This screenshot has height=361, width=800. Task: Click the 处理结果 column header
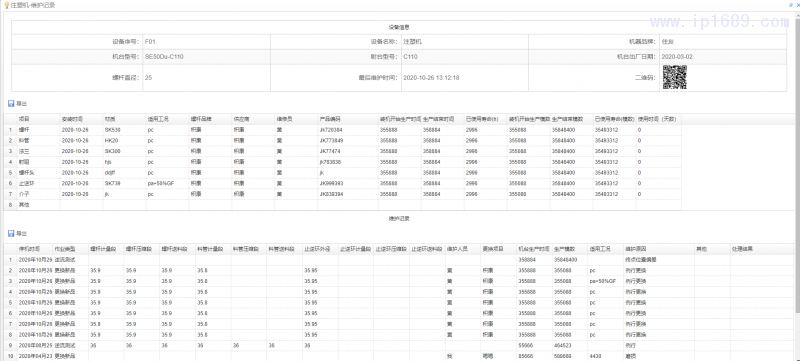(x=742, y=249)
